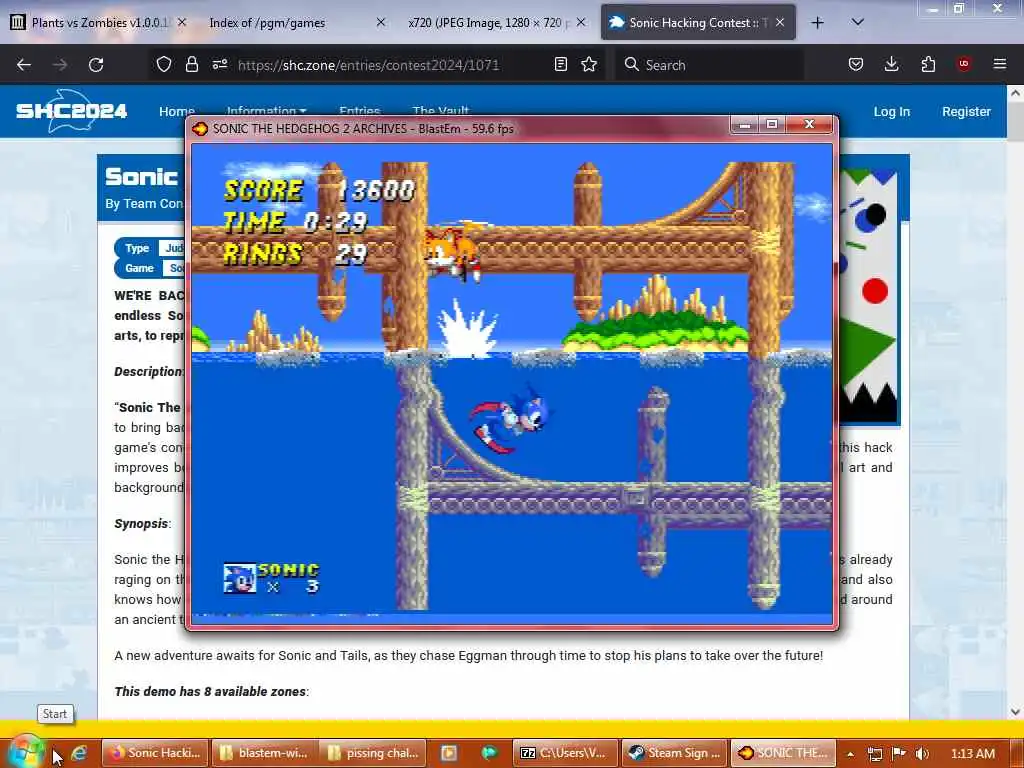Image resolution: width=1024 pixels, height=768 pixels.
Task: Maximize the BlastEm emulator window
Action: click(x=772, y=124)
